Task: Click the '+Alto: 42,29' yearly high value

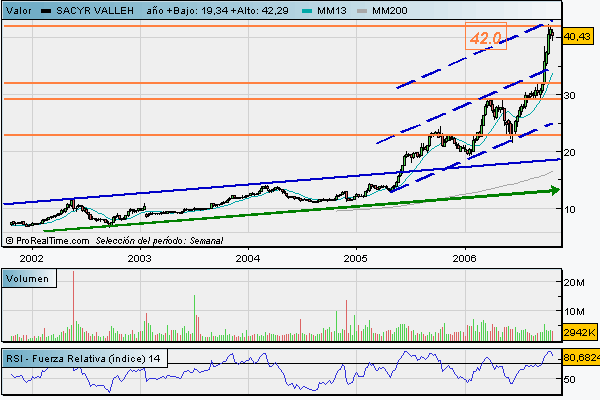Action: pyautogui.click(x=259, y=10)
